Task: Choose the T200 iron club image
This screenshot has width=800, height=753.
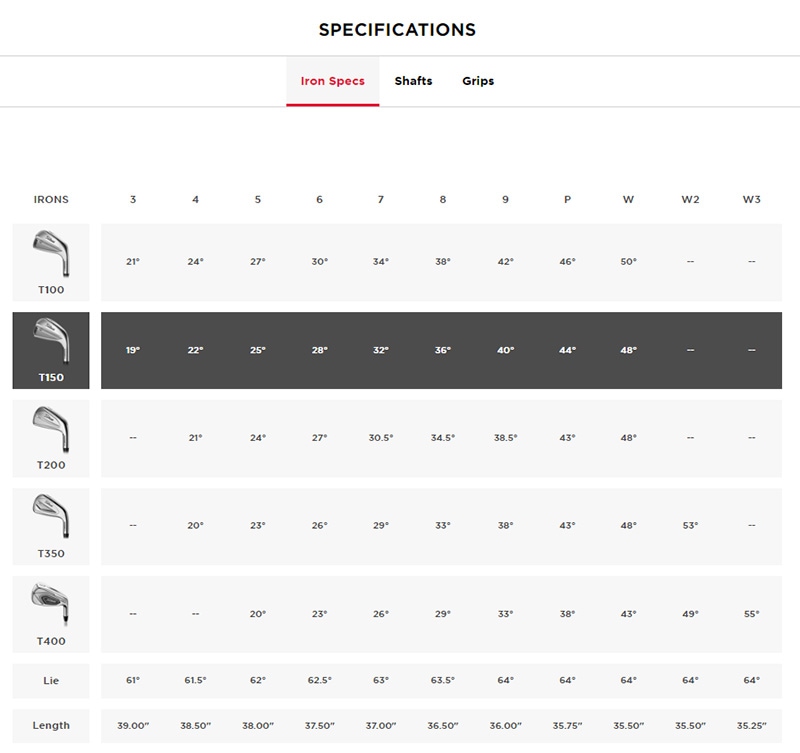Action: coord(50,430)
